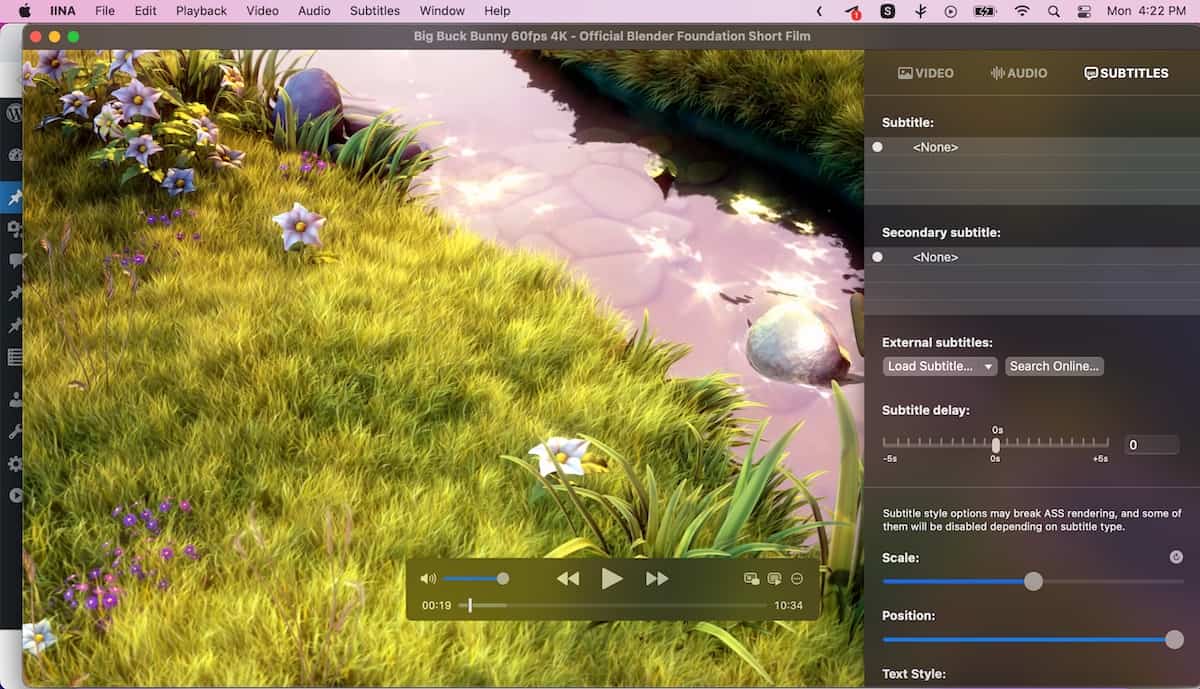Open the Subtitles menu in the menu bar
Viewport: 1200px width, 689px height.
click(x=375, y=11)
